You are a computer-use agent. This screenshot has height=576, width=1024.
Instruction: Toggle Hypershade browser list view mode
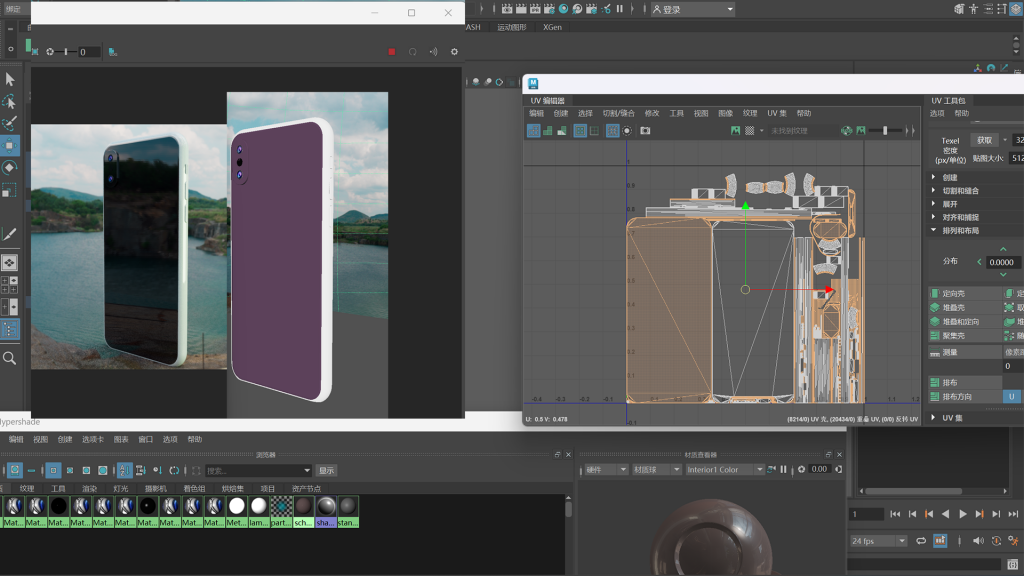point(31,470)
